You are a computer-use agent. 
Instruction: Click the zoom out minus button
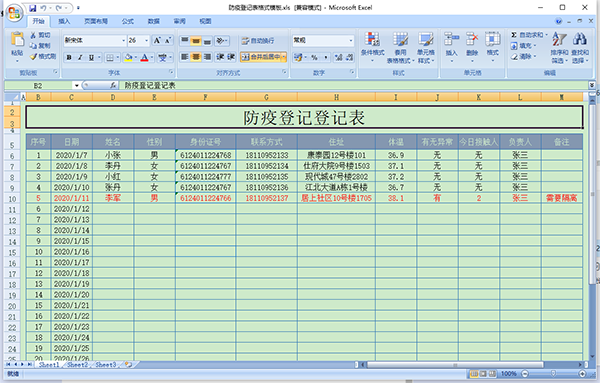tap(525, 373)
